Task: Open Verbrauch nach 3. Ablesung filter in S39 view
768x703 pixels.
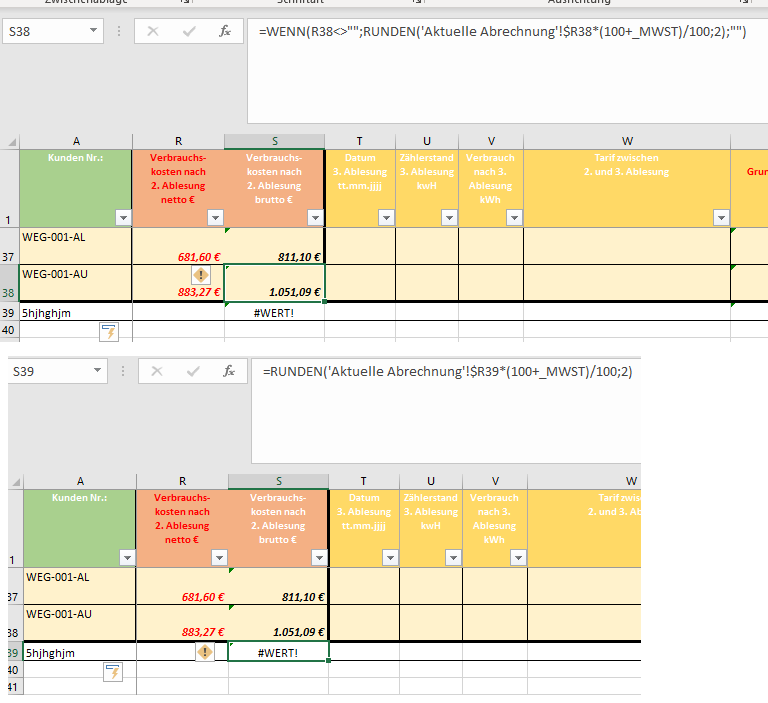Action: 518,558
